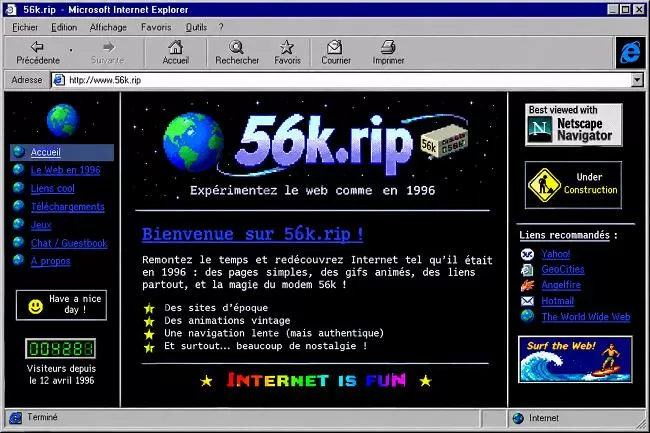Click the Internet Explorer logo throbber
This screenshot has height=433, width=650.
point(630,53)
